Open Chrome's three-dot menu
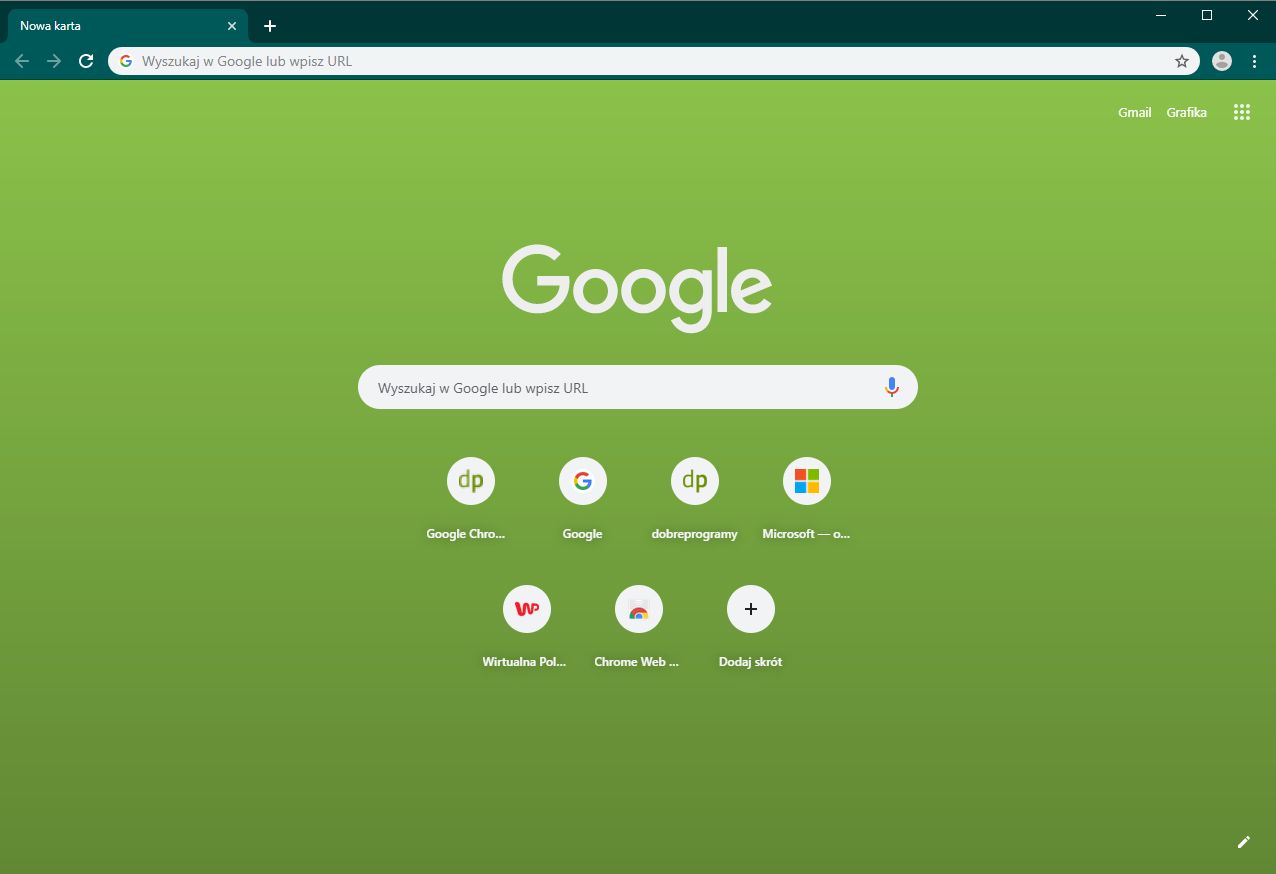Image resolution: width=1276 pixels, height=874 pixels. coord(1254,61)
